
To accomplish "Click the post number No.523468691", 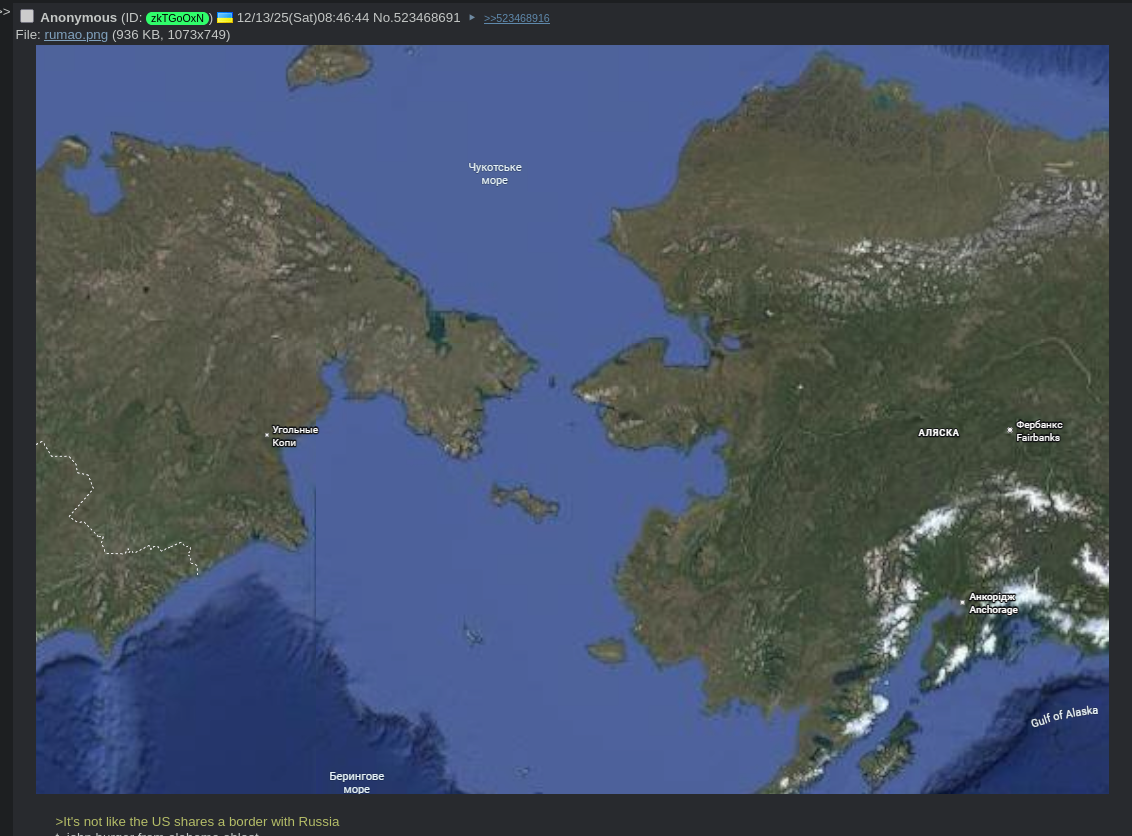I will point(417,17).
